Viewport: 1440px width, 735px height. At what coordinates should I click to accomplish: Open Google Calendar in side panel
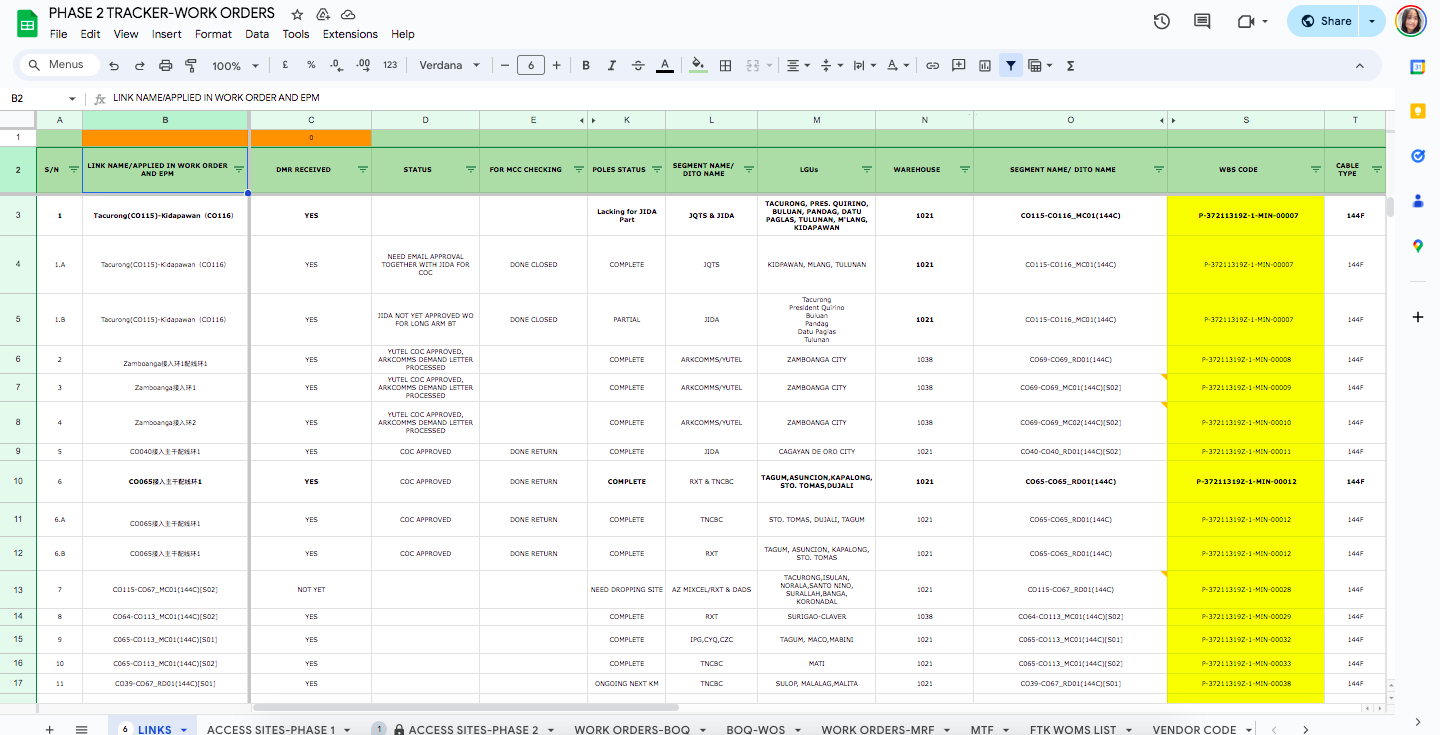pos(1417,66)
